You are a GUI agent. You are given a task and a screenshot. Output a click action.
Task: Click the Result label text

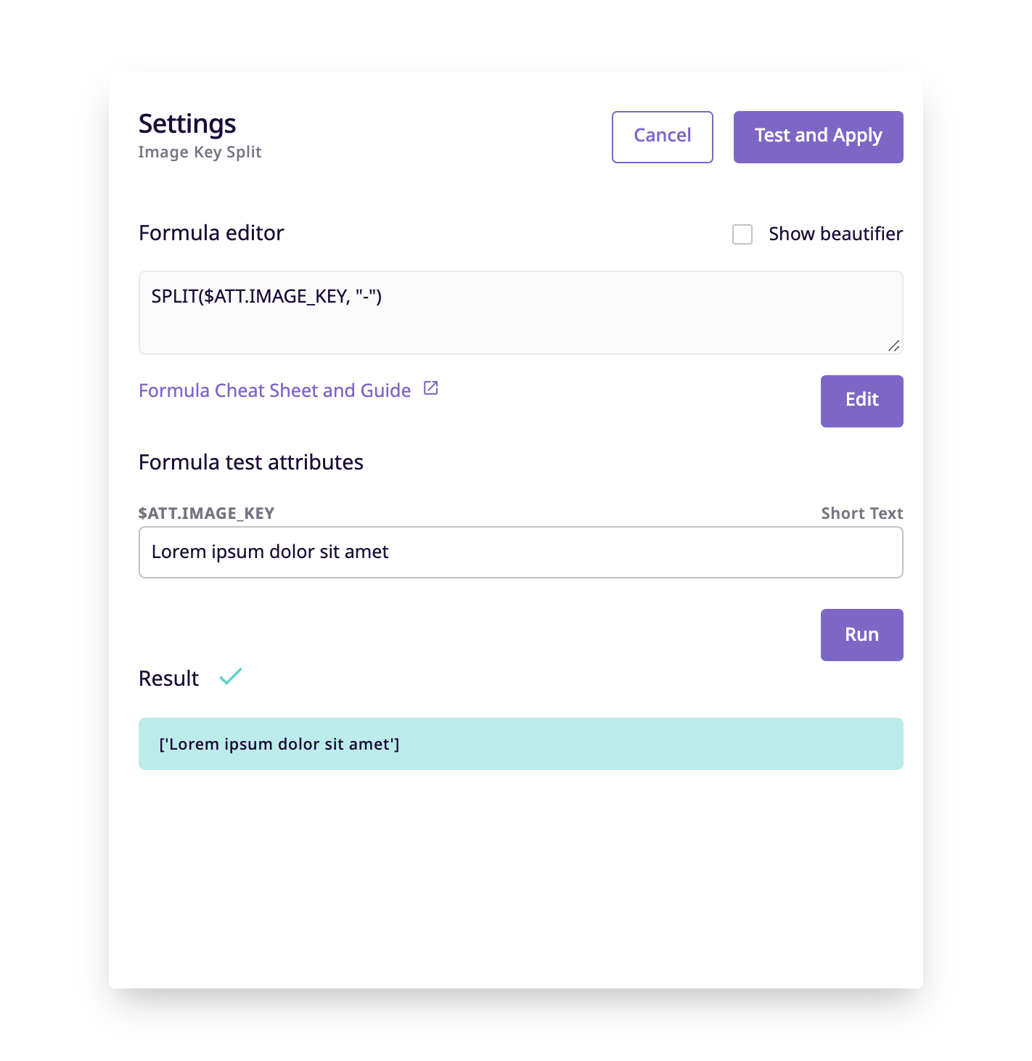click(x=168, y=678)
